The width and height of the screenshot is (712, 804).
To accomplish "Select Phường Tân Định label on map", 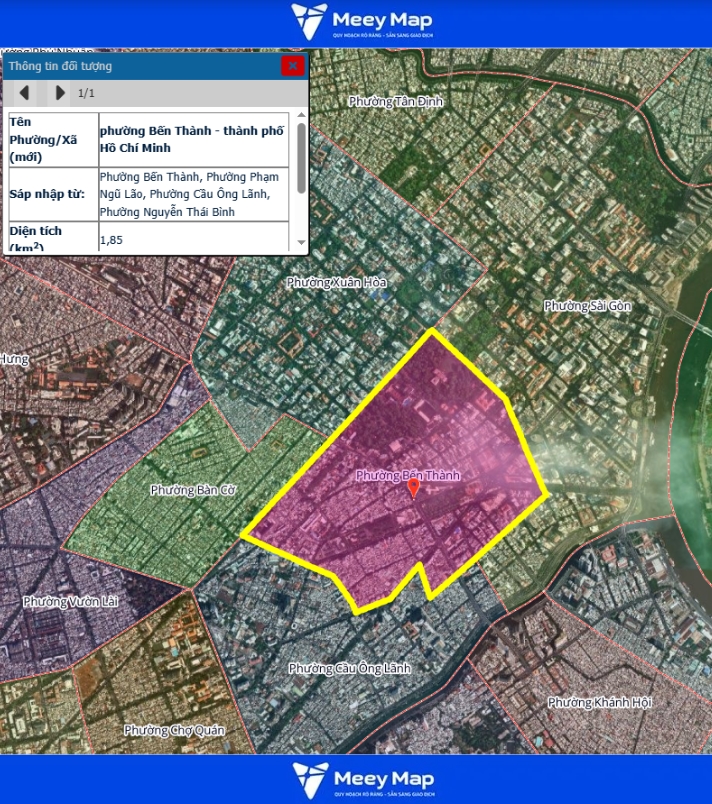I will pyautogui.click(x=395, y=101).
